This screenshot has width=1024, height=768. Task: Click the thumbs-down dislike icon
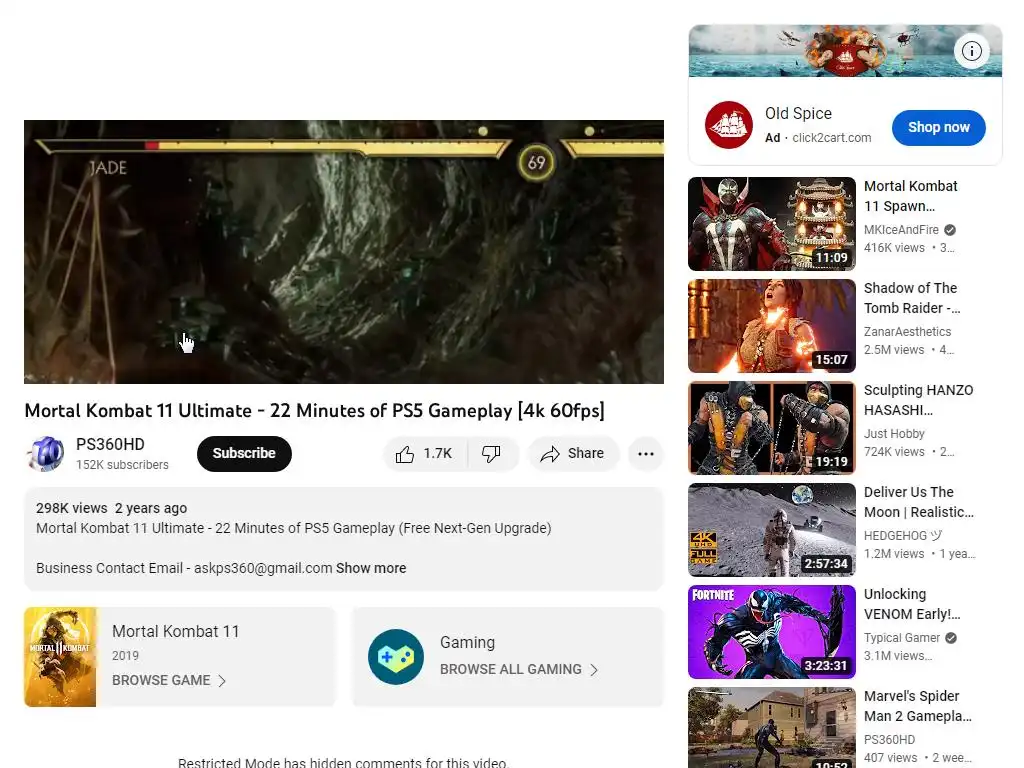pyautogui.click(x=491, y=454)
